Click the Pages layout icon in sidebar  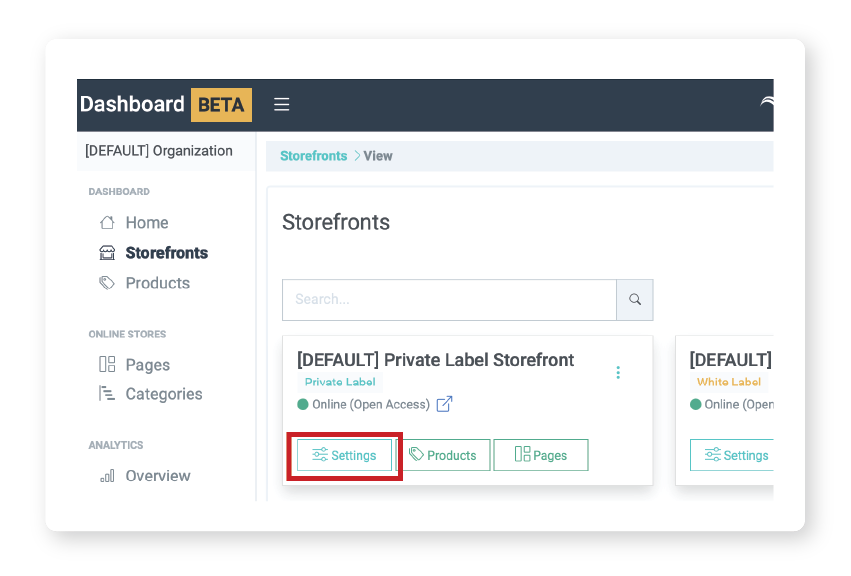(x=107, y=365)
